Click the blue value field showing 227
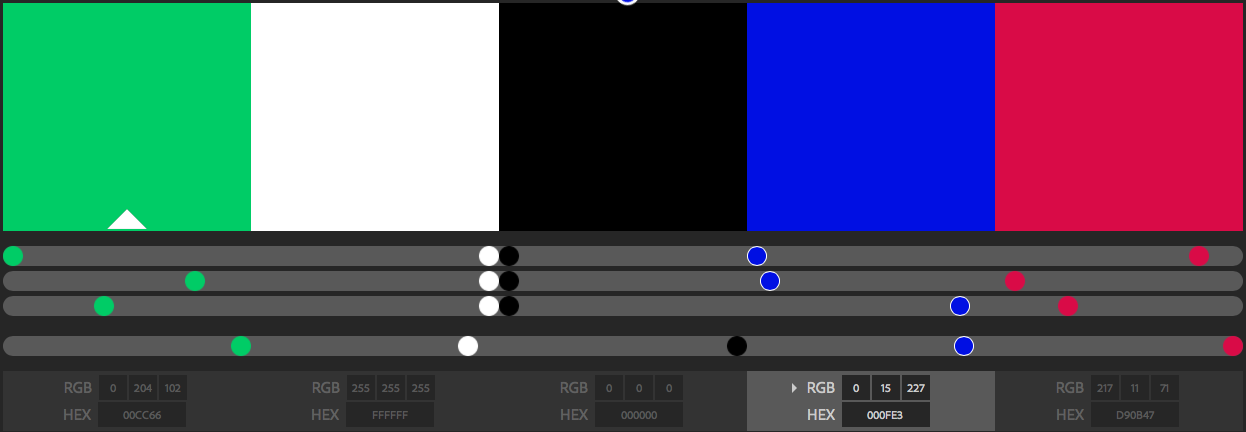Image resolution: width=1246 pixels, height=432 pixels. point(916,388)
